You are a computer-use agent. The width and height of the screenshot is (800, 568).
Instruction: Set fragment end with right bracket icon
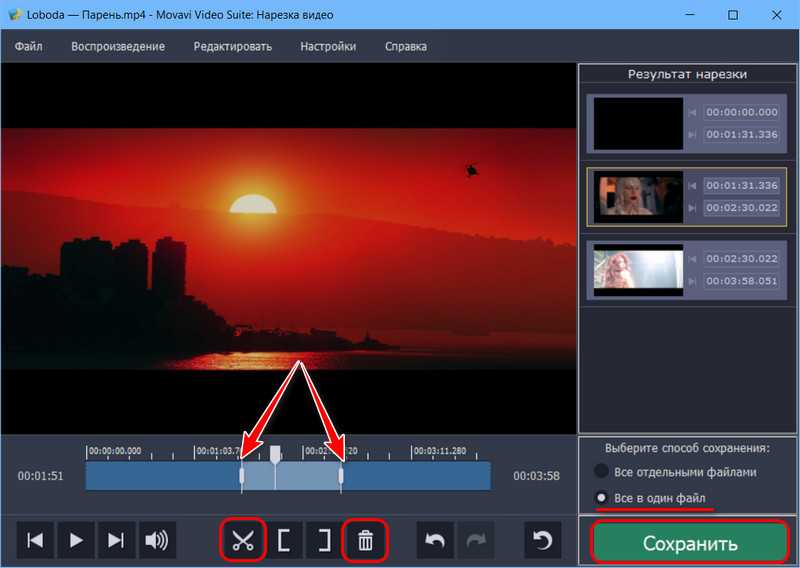(x=324, y=540)
